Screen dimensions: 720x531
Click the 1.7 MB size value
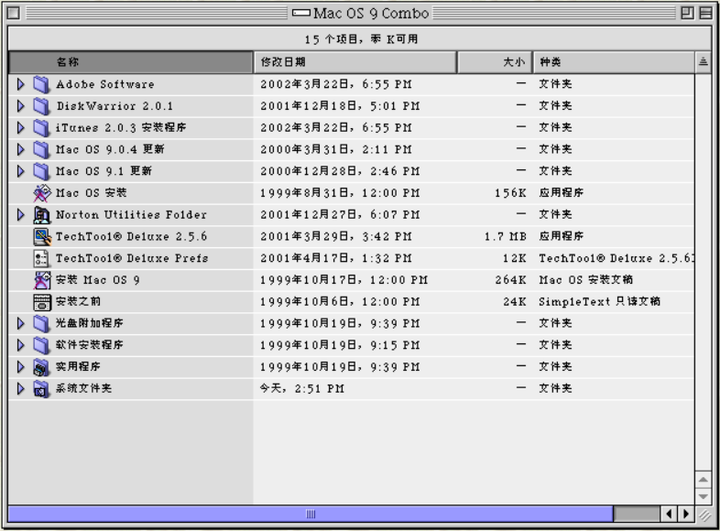point(505,237)
